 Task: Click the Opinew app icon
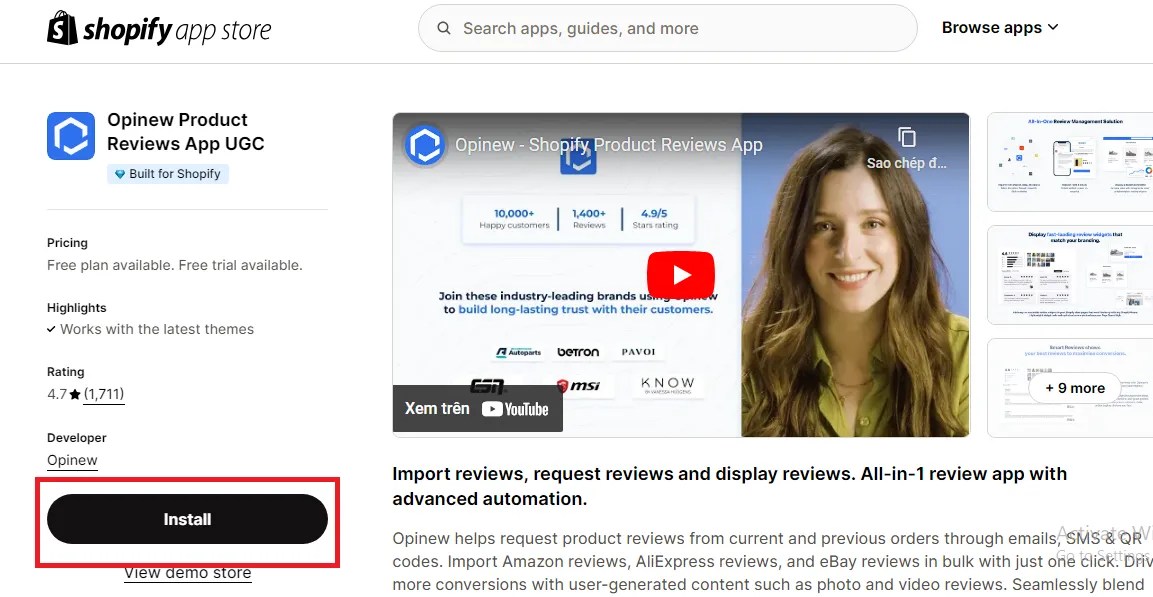click(69, 135)
